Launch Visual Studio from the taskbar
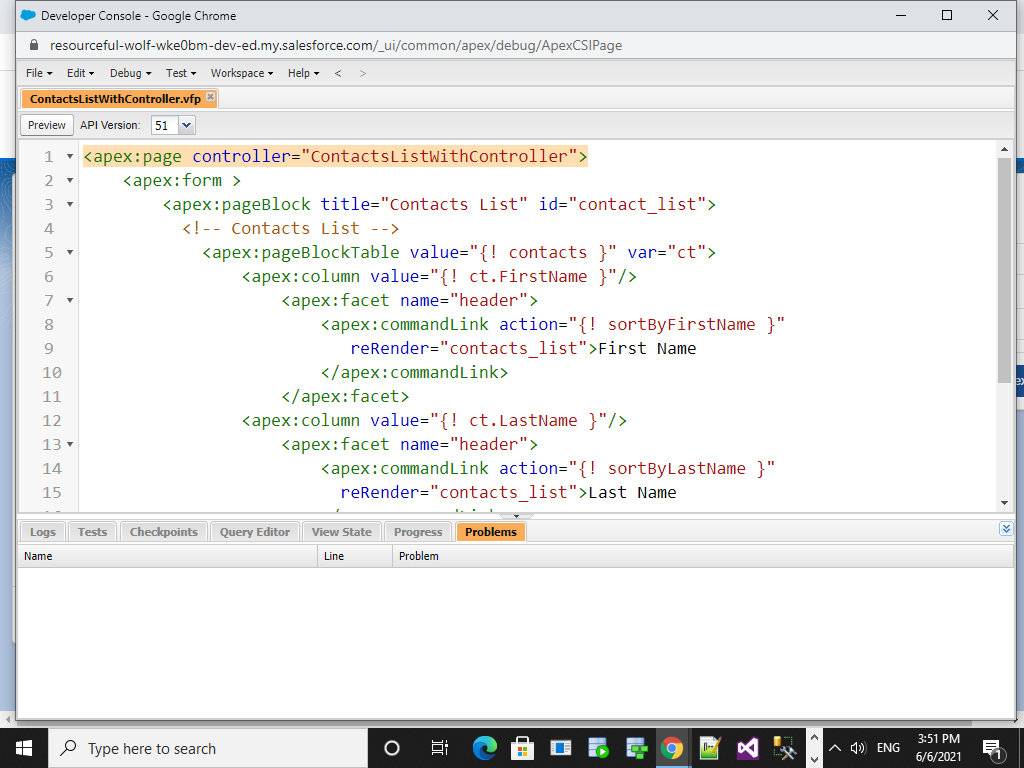Viewport: 1024px width, 768px height. click(x=747, y=747)
